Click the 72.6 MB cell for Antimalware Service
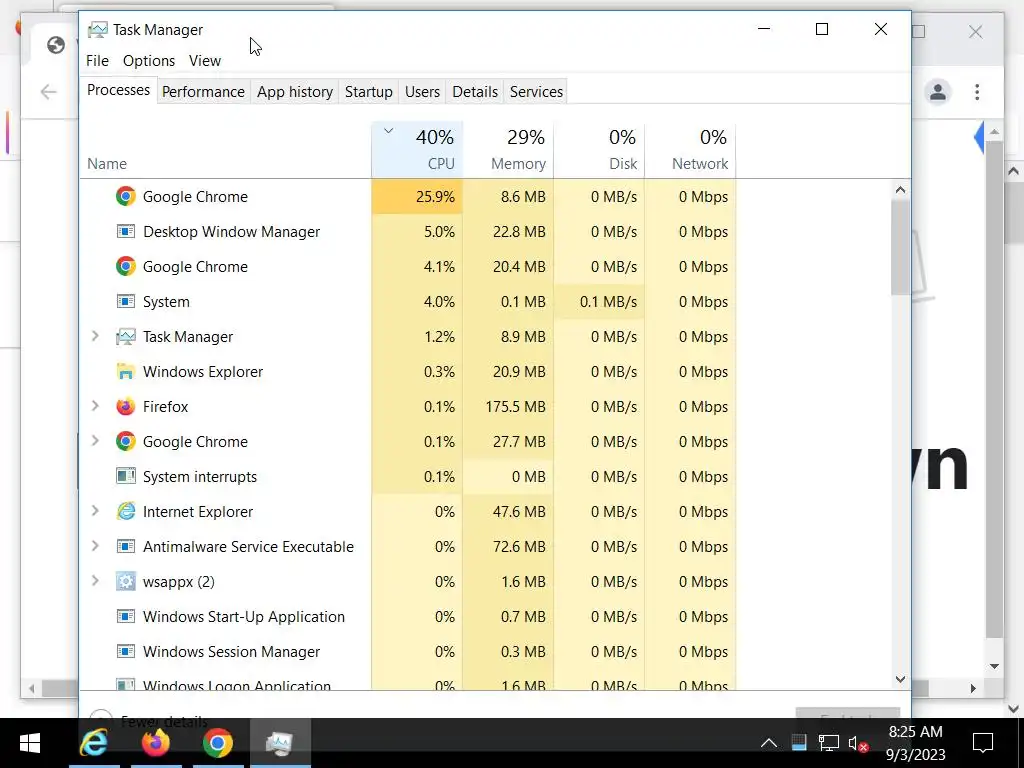This screenshot has width=1024, height=768. point(508,547)
